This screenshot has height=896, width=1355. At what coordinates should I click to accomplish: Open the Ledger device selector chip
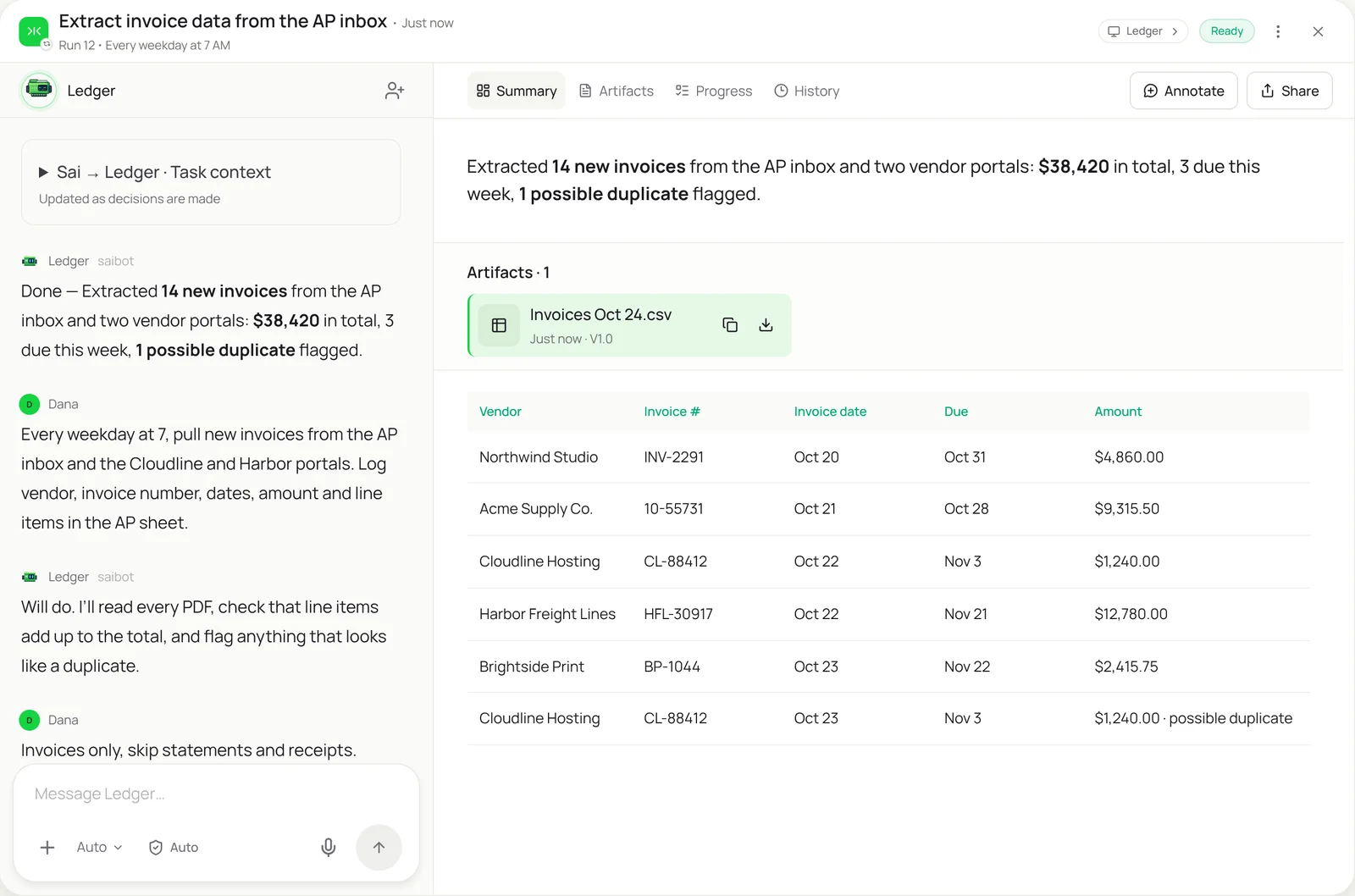coord(1143,31)
